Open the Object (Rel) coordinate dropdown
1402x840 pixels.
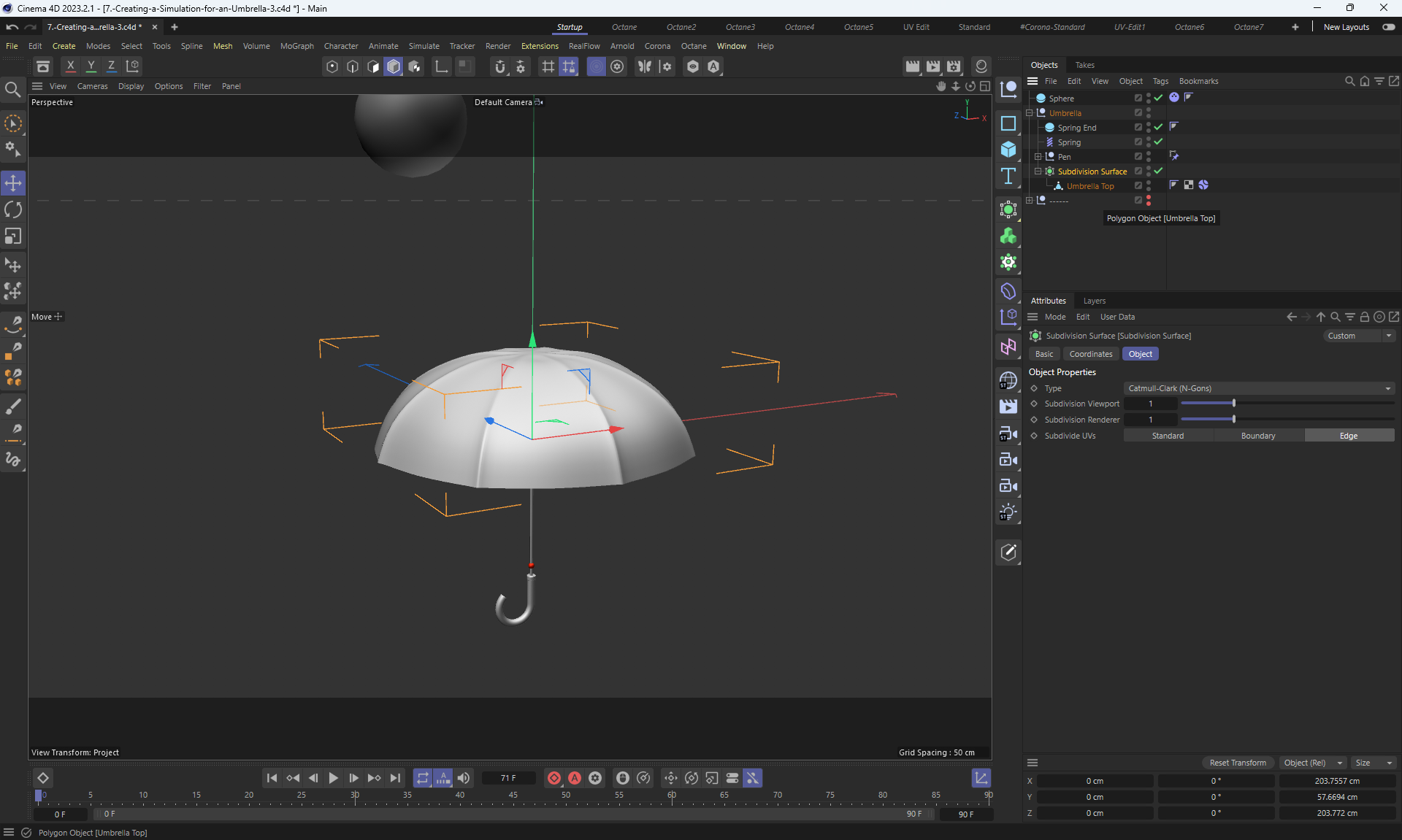[1313, 763]
